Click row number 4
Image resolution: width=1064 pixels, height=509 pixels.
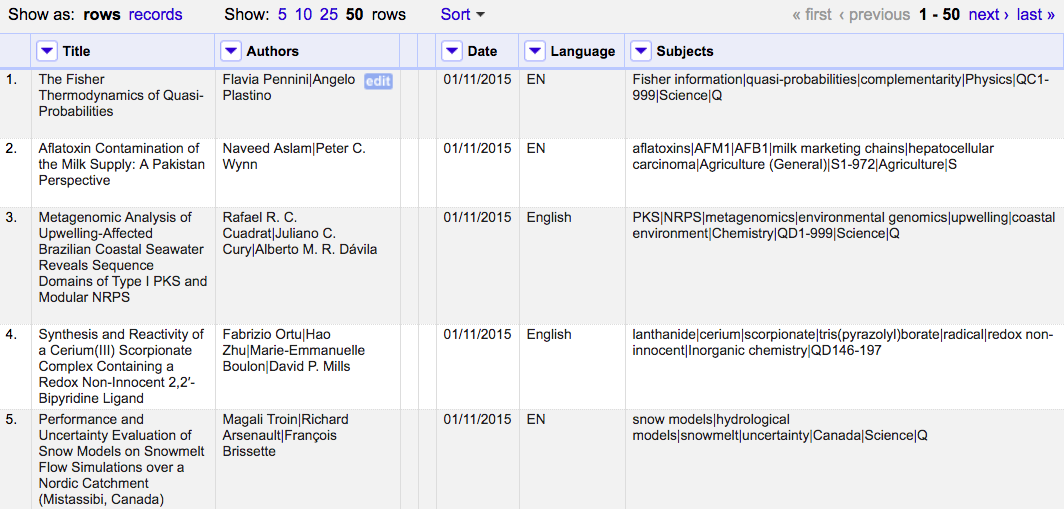click(x=12, y=335)
